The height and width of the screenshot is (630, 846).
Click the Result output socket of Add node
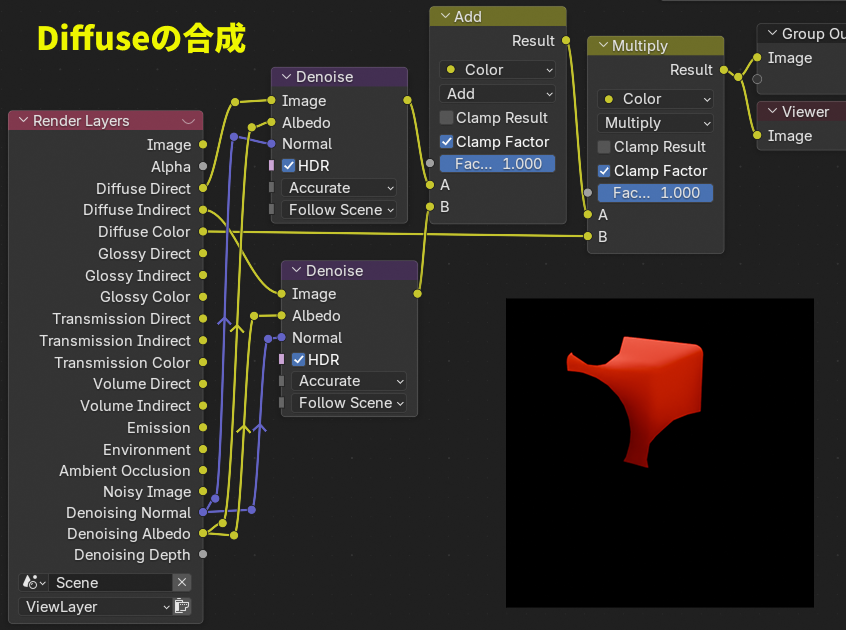click(x=566, y=41)
